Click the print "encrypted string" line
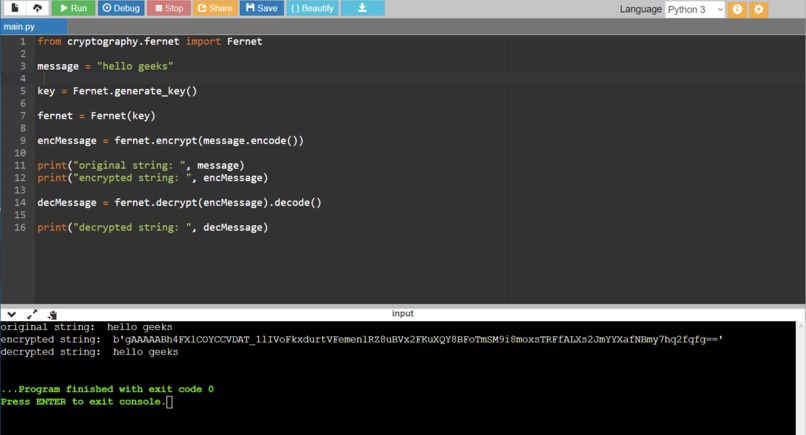The image size is (806, 435). click(153, 177)
